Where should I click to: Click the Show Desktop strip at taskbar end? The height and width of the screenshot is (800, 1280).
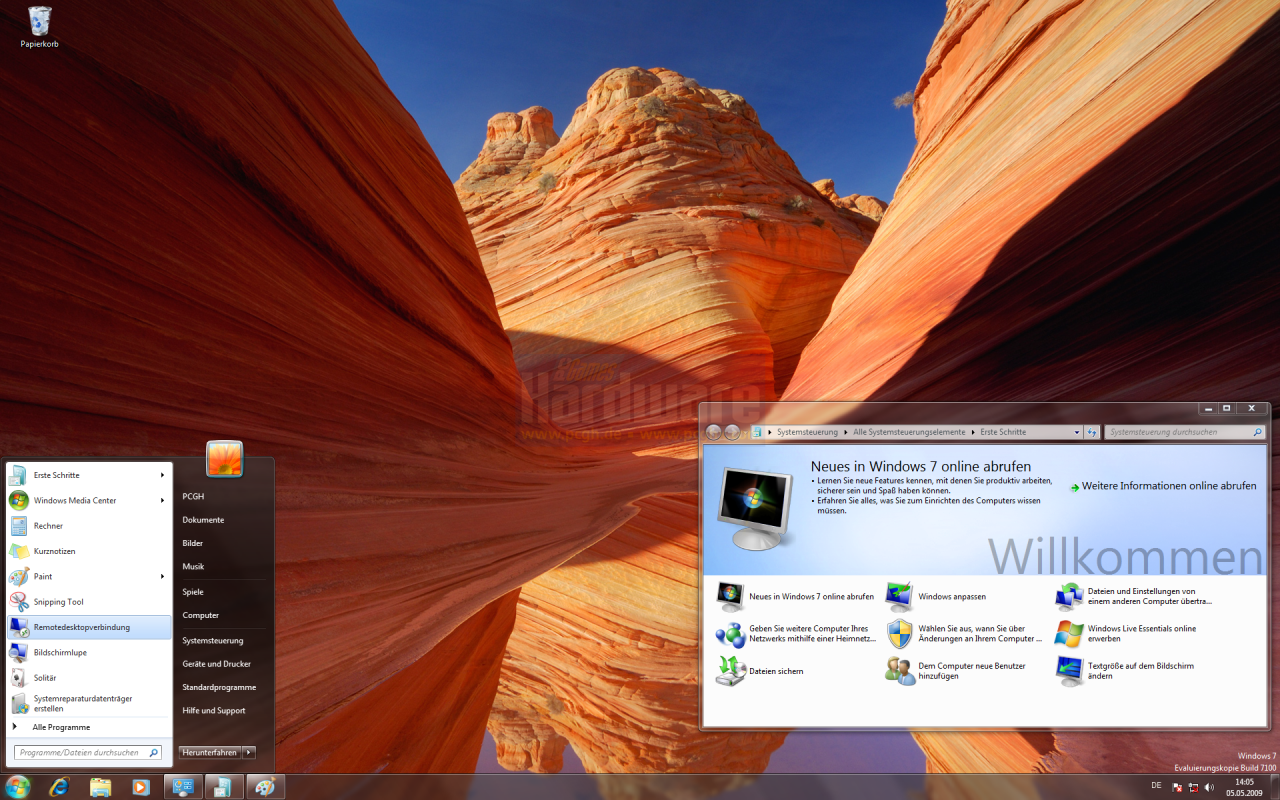pos(1273,787)
